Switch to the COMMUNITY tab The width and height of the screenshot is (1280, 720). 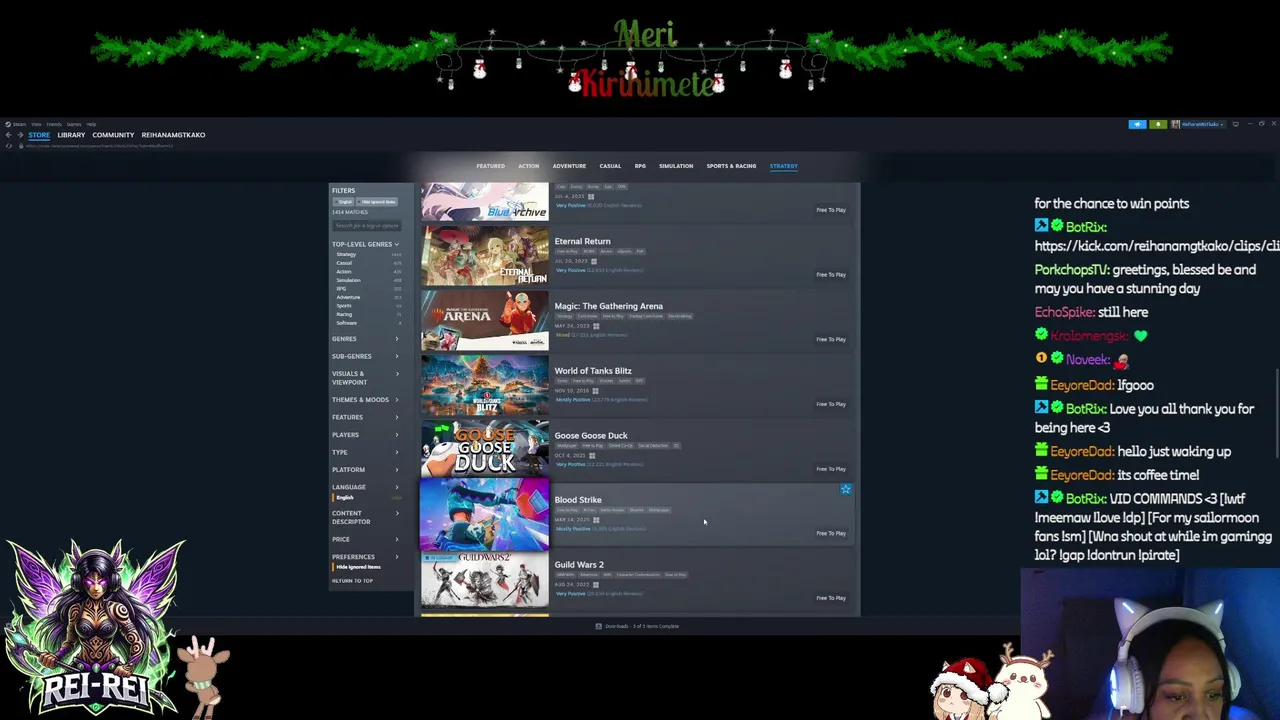[x=113, y=135]
